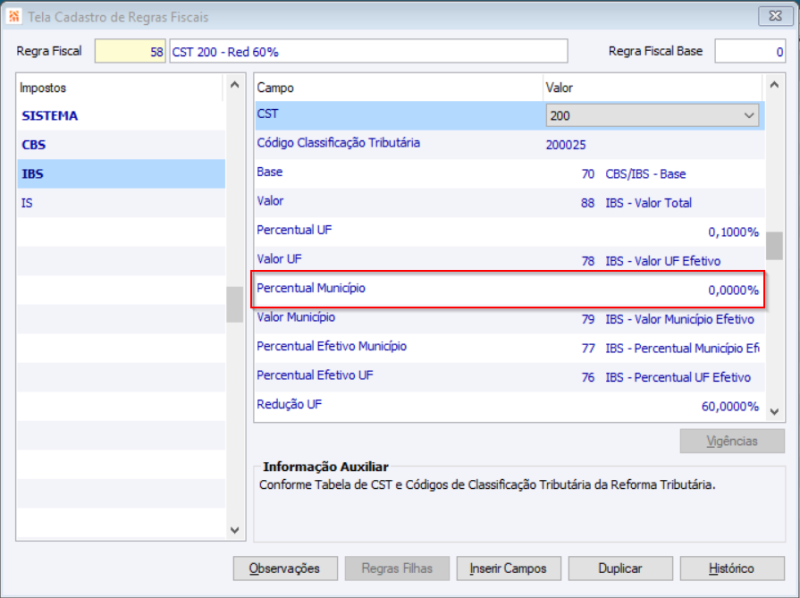Click the Campo column header
800x598 pixels.
pyautogui.click(x=398, y=88)
